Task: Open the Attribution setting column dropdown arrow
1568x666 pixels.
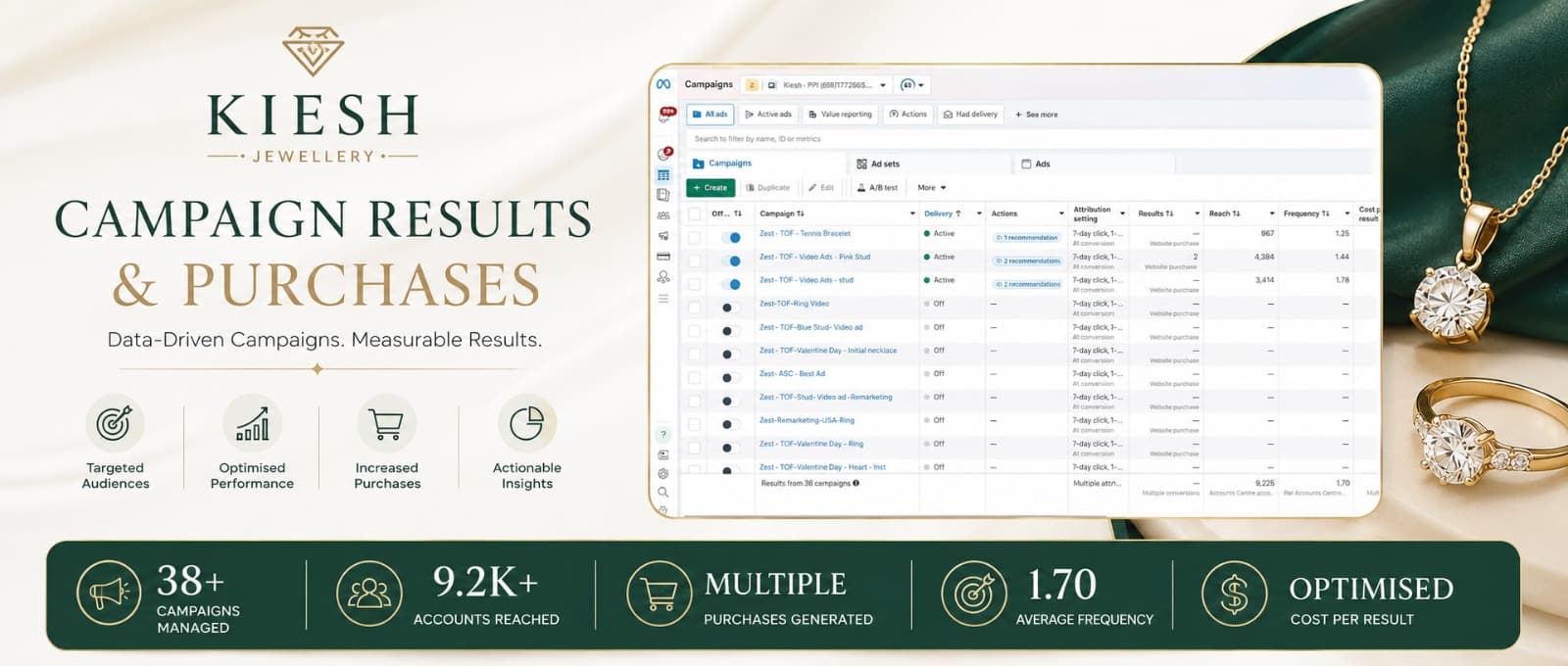Action: (x=1123, y=214)
